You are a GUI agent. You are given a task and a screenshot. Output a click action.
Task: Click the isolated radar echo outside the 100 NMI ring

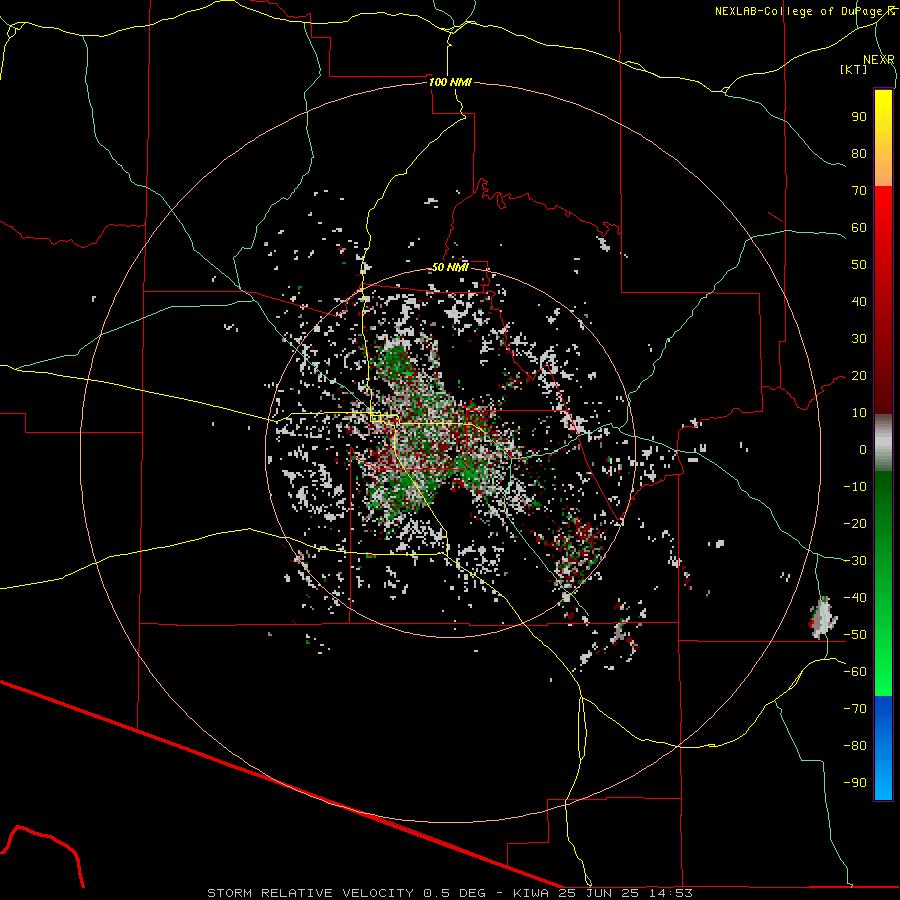(x=823, y=618)
